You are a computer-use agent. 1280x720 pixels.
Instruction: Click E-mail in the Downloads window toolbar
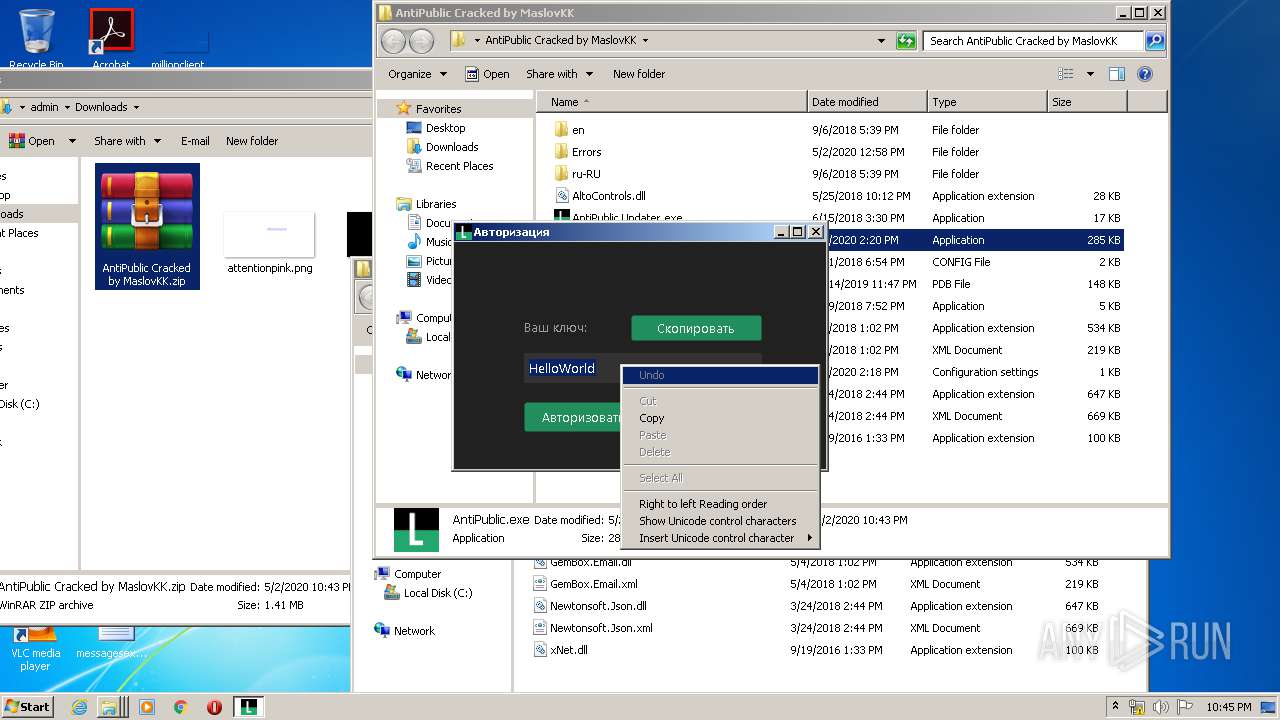pos(195,141)
